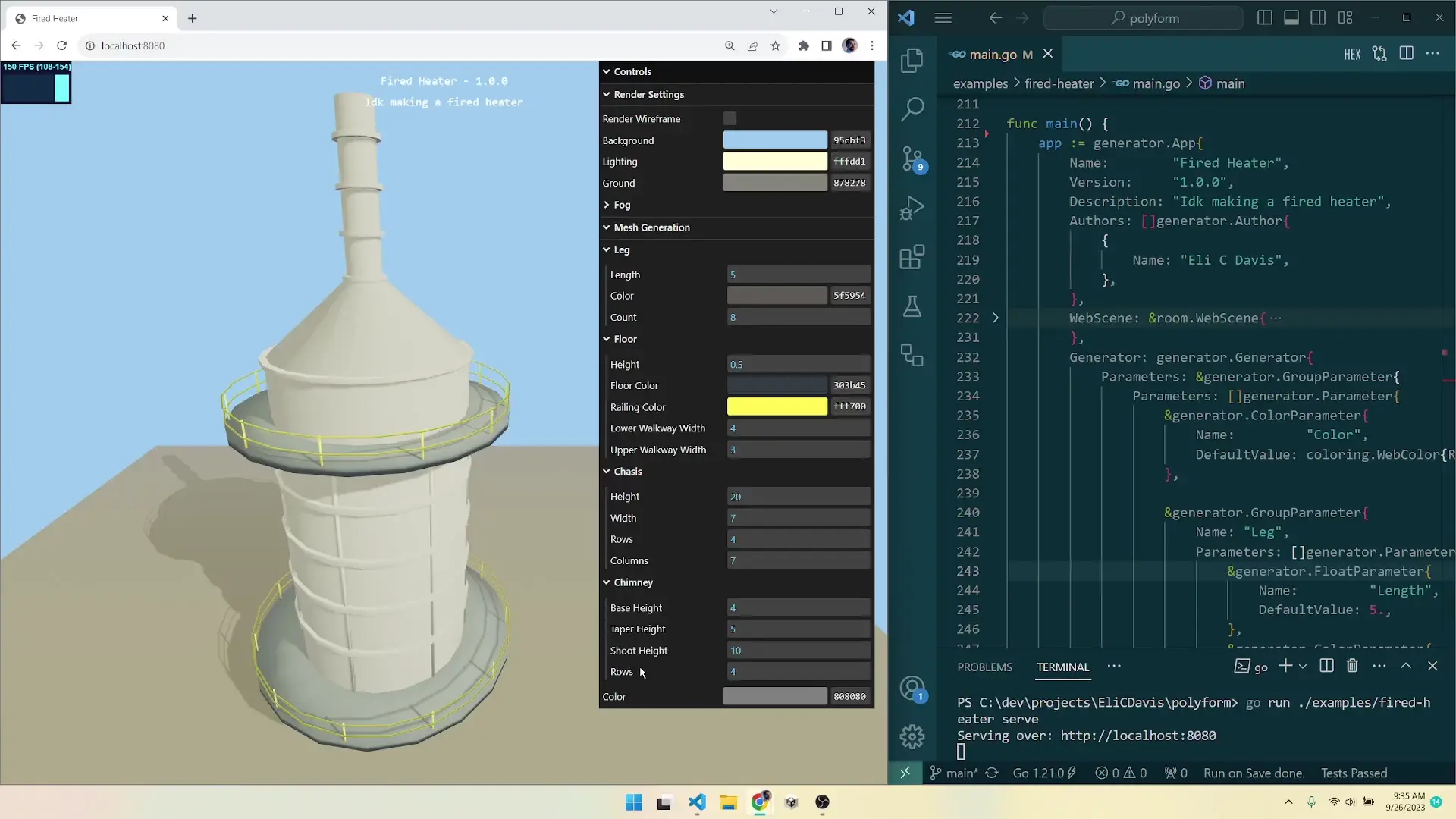Click the fired-heater breadcrumb
This screenshot has width=1456, height=819.
[x=1059, y=83]
